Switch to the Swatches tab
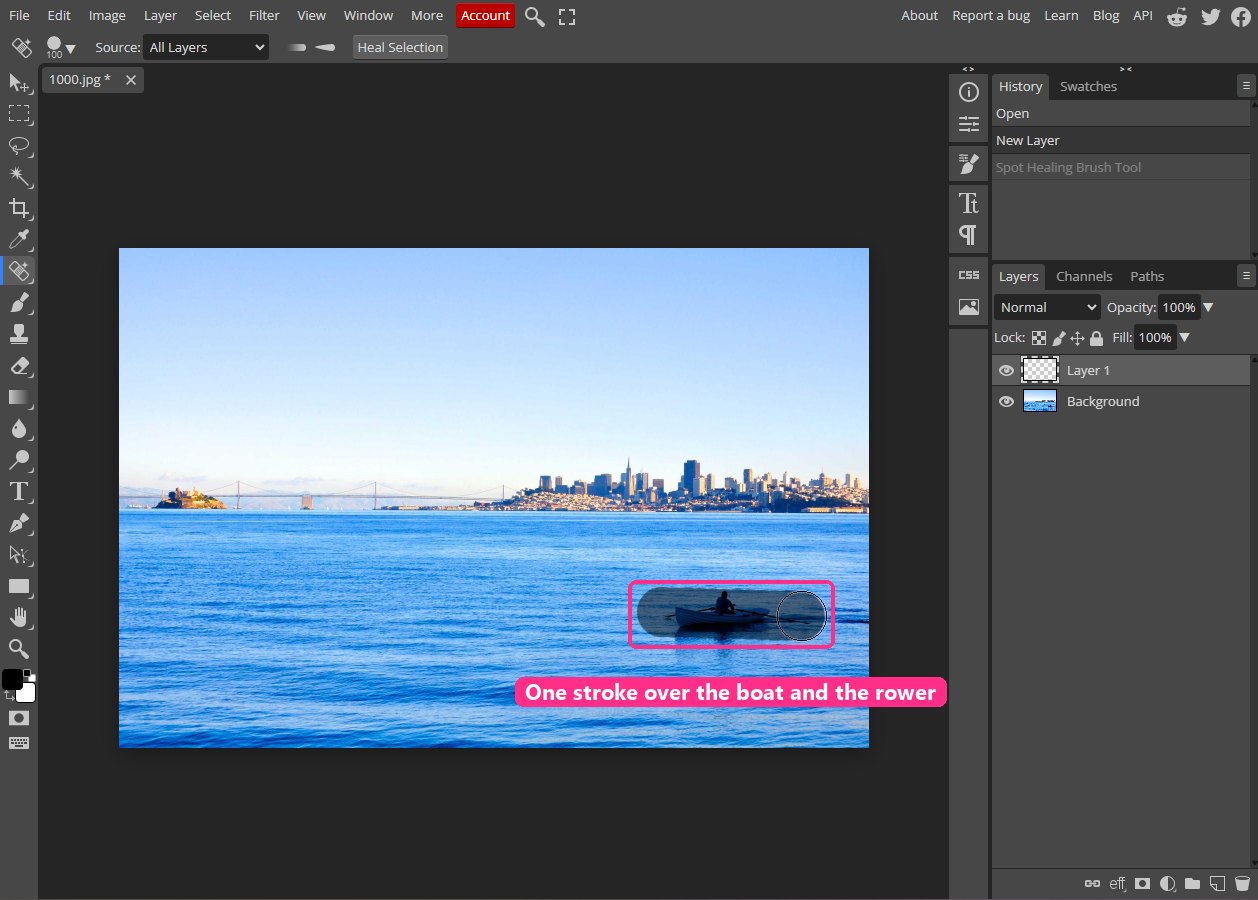 pos(1088,86)
